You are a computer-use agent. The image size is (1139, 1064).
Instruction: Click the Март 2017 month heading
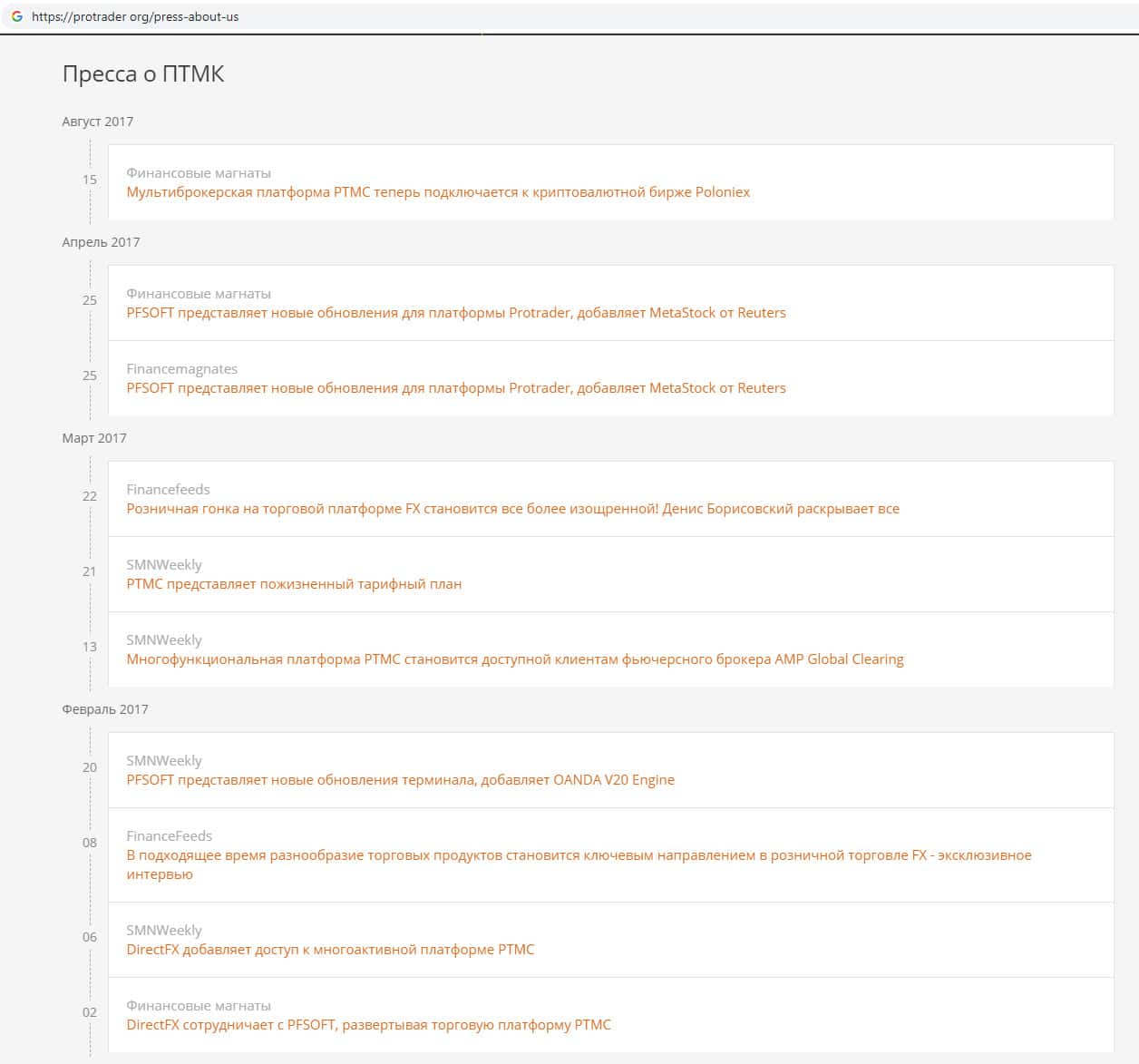[x=94, y=438]
